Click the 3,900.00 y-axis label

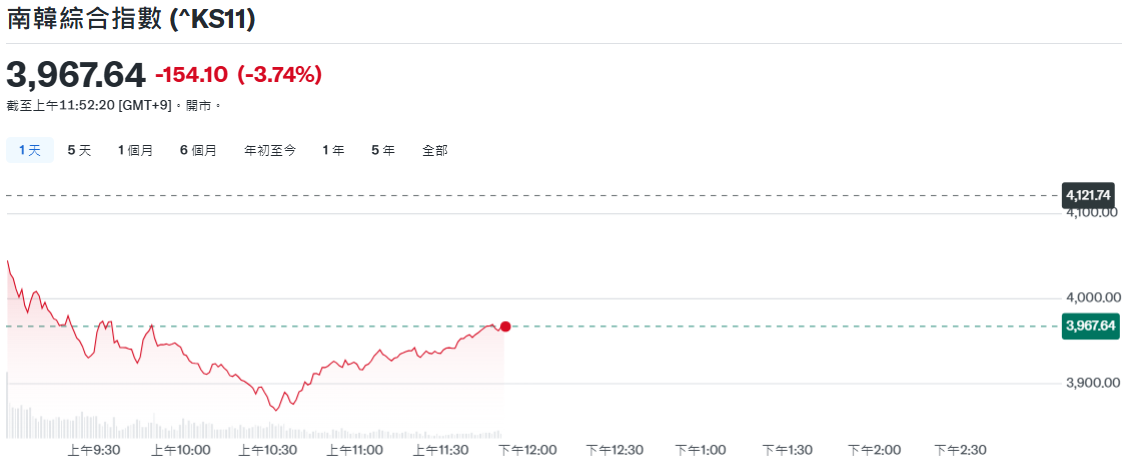[x=1092, y=384]
